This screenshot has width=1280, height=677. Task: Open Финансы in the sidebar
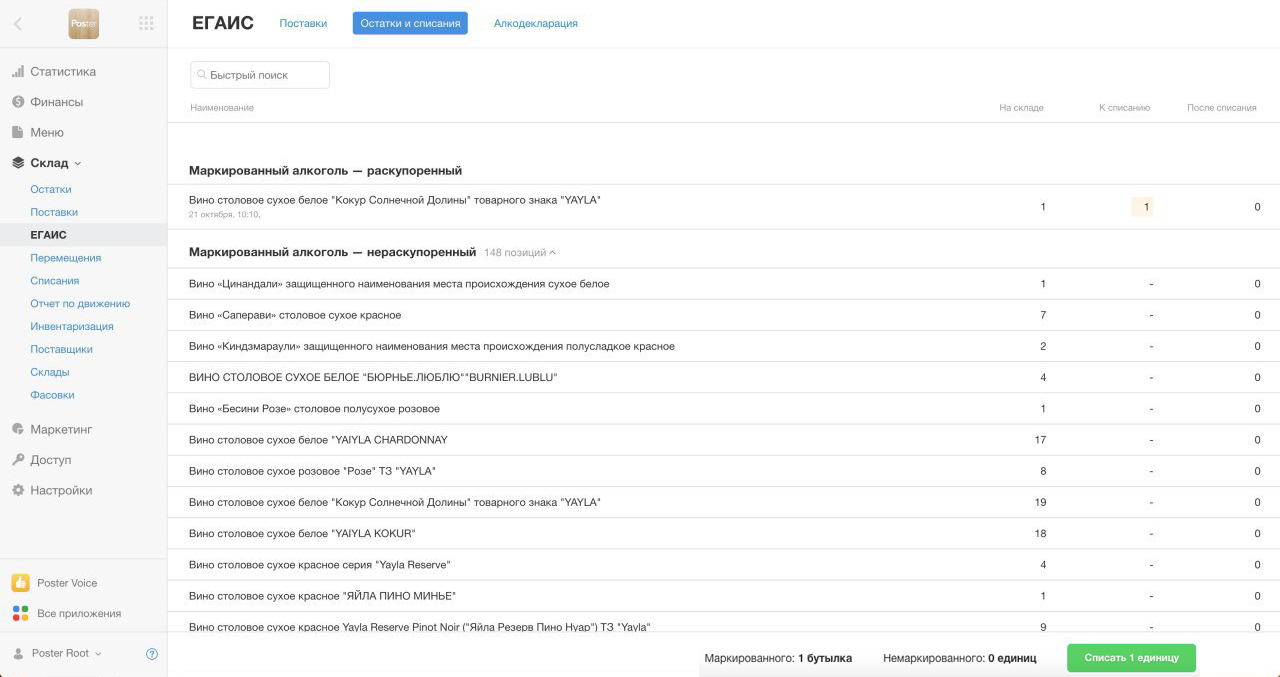pos(57,102)
